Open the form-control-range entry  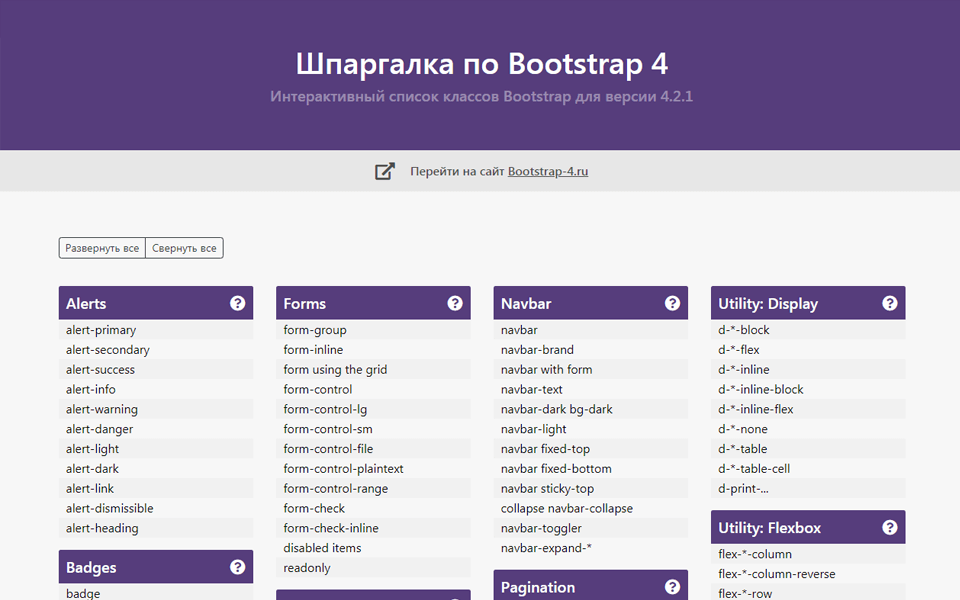pyautogui.click(x=373, y=489)
